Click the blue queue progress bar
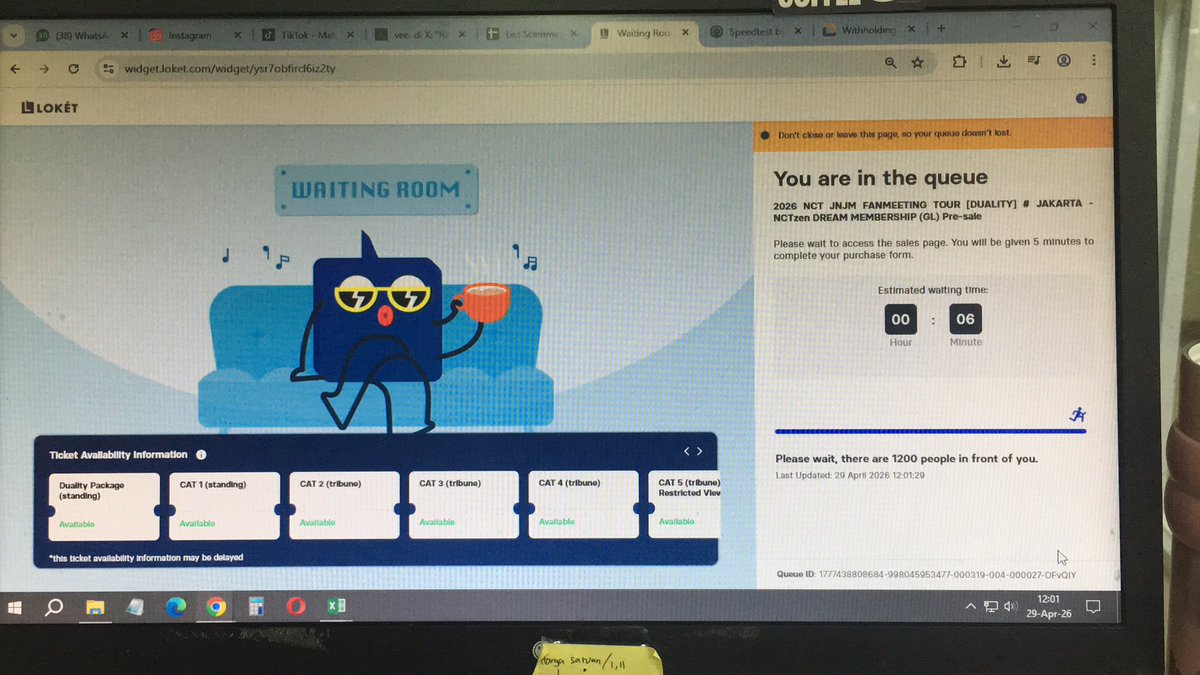Image resolution: width=1200 pixels, height=675 pixels. click(x=930, y=431)
